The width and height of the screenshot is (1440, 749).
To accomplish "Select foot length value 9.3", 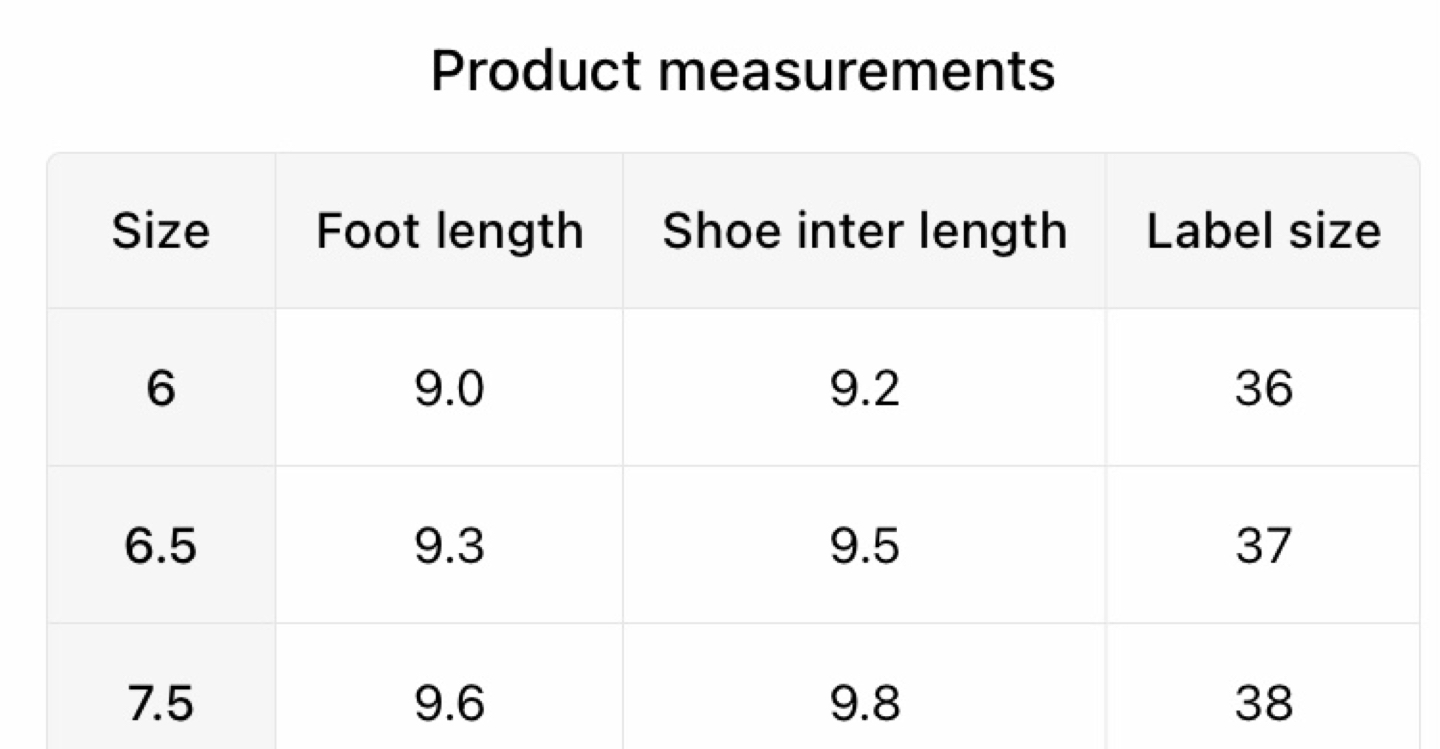I will pyautogui.click(x=449, y=546).
